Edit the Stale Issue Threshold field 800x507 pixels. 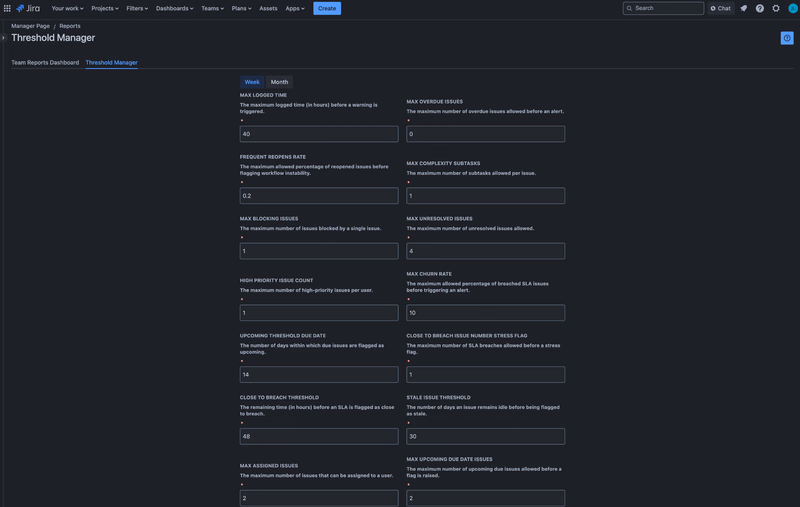click(486, 436)
